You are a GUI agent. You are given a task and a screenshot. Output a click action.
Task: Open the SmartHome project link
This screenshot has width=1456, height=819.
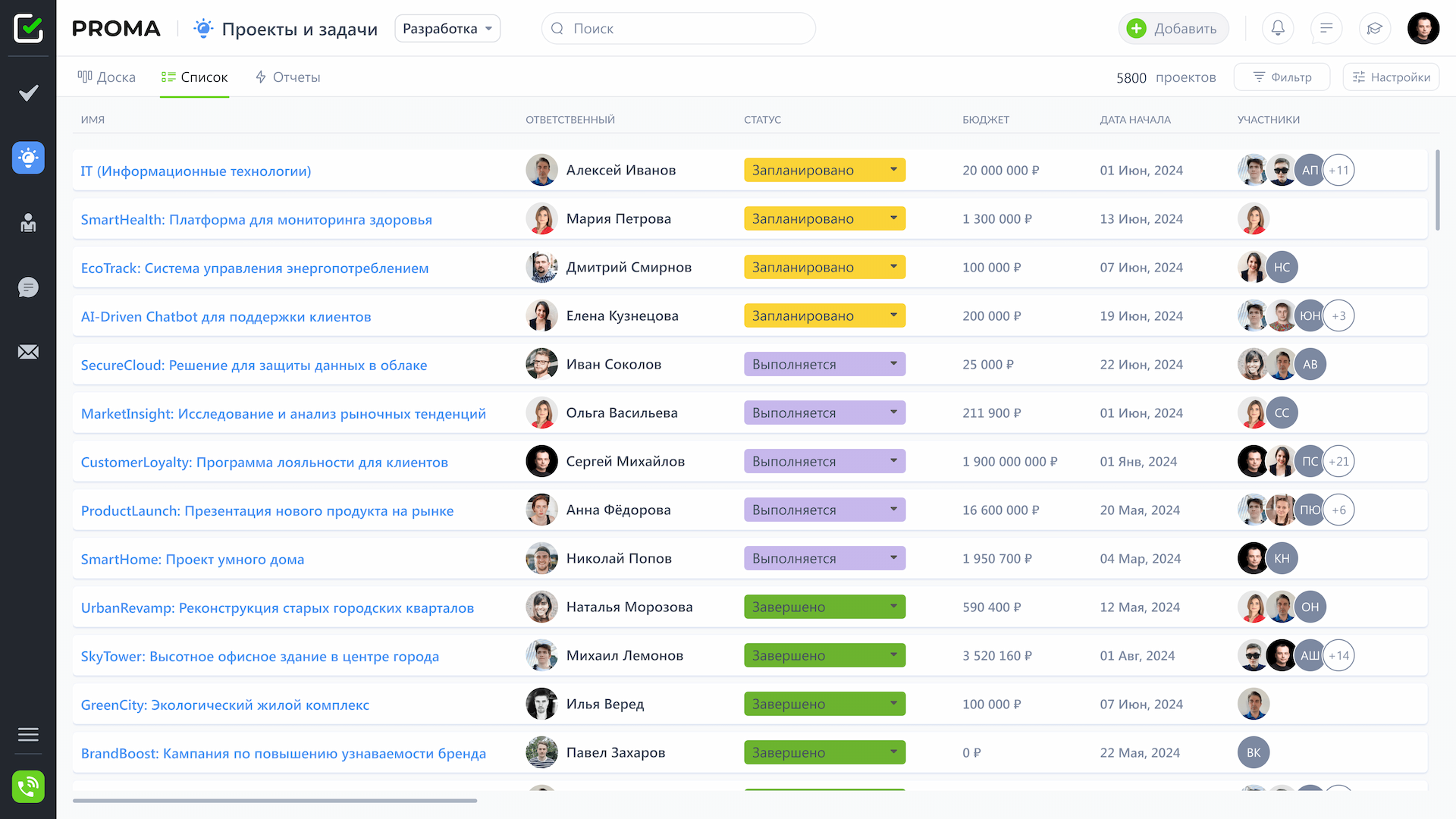(193, 559)
